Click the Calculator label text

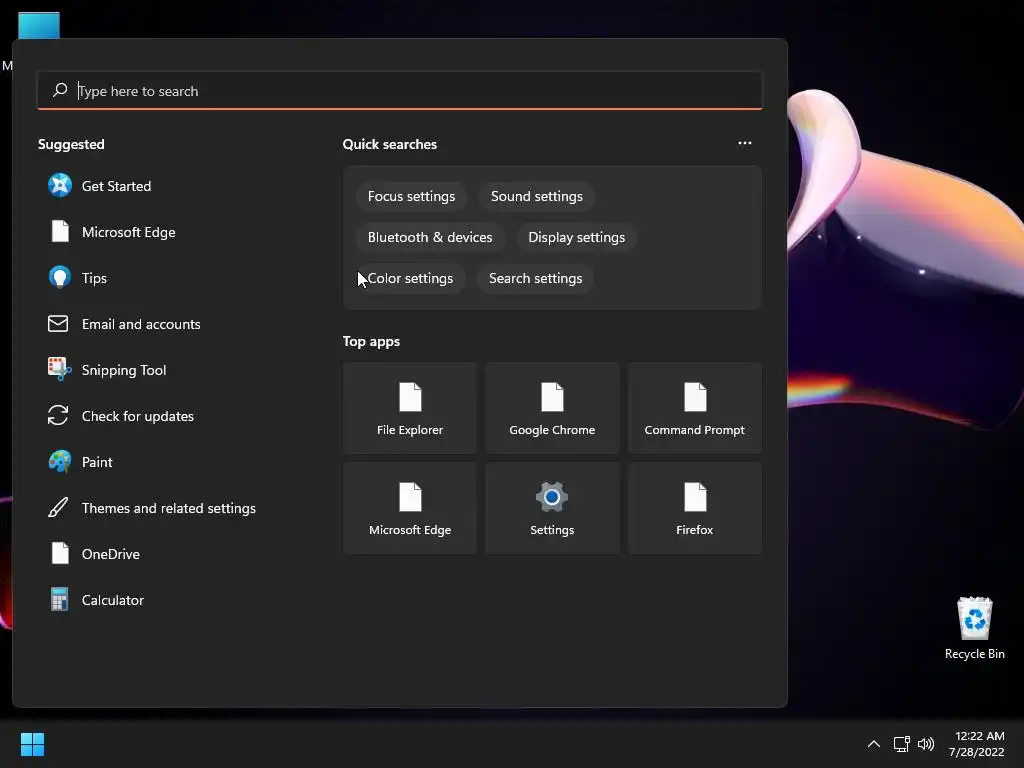pos(112,600)
